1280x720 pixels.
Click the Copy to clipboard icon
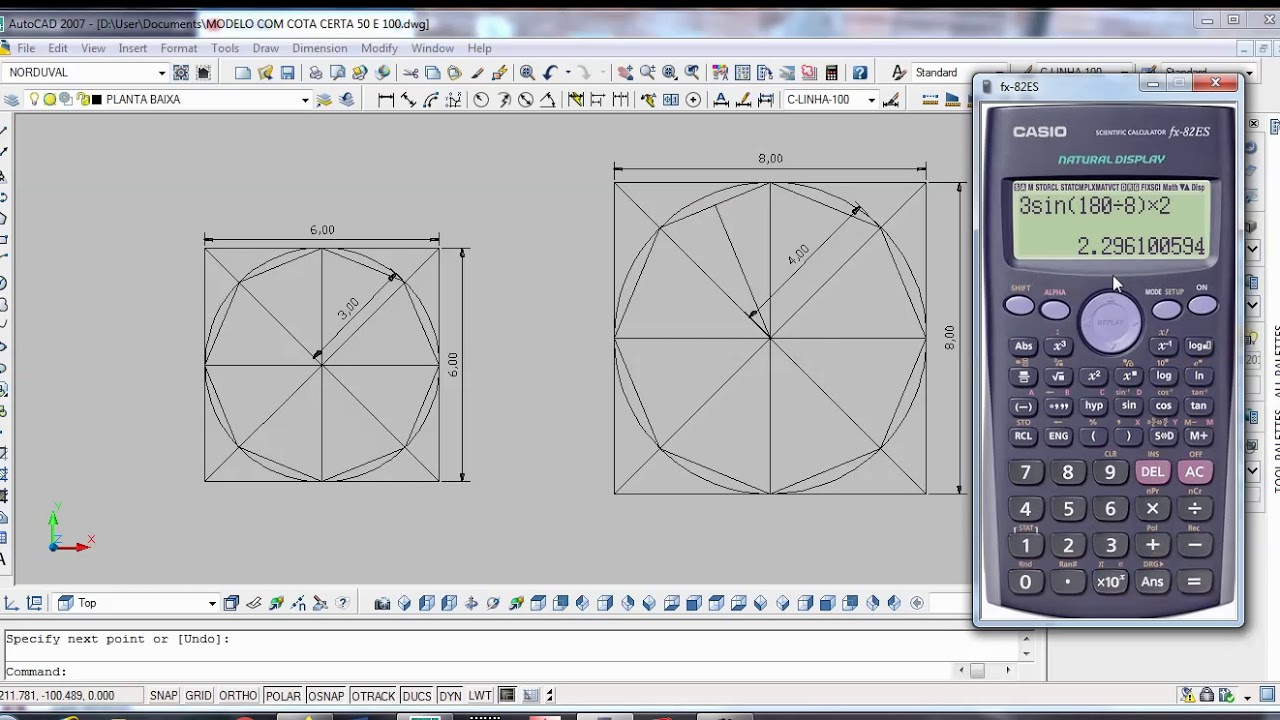point(433,73)
